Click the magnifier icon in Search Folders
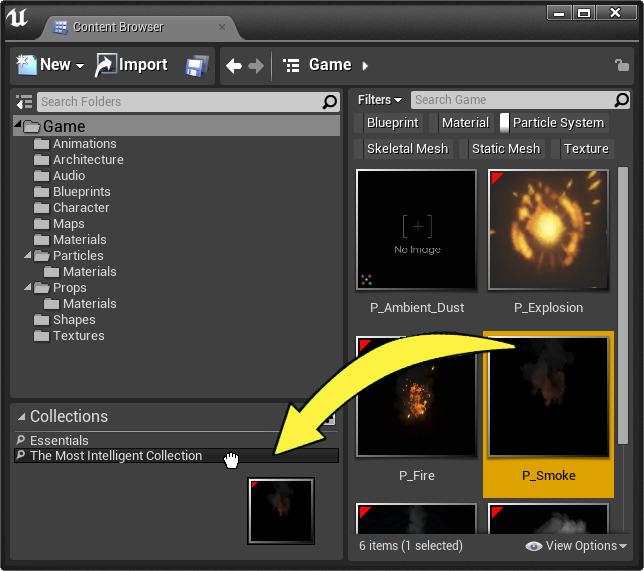644x571 pixels. 329,102
